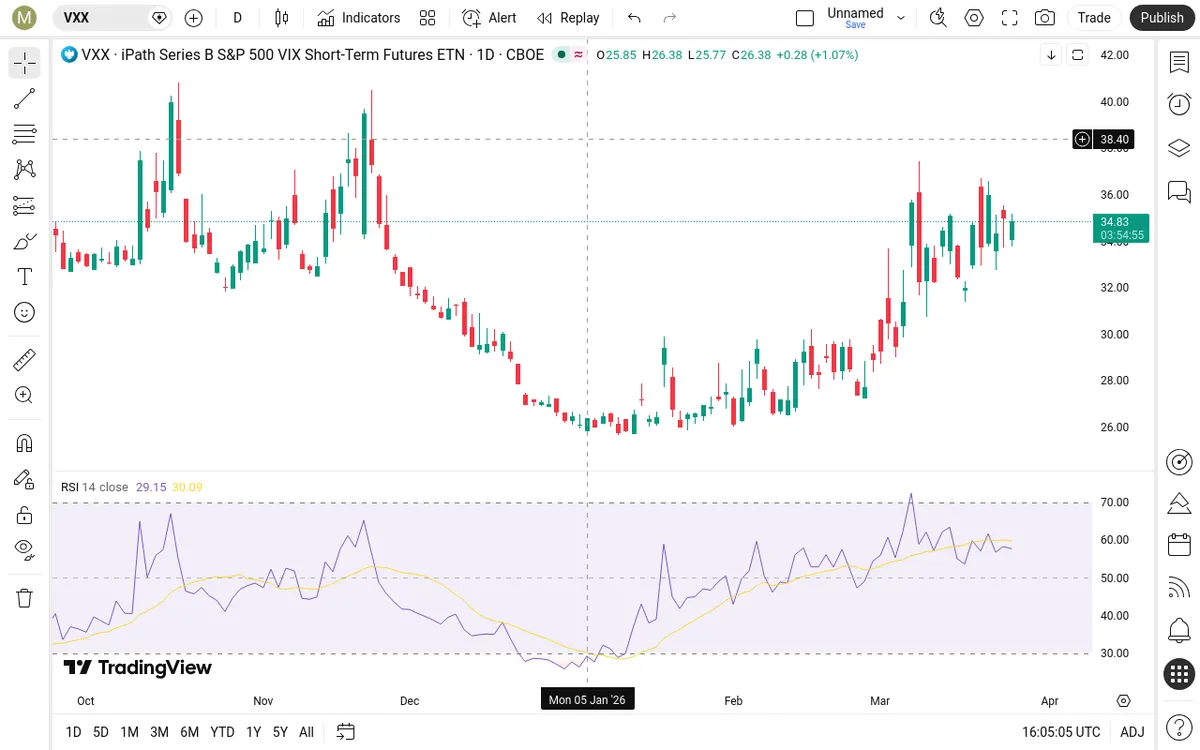Open chart settings hexagon icon
1200x750 pixels.
point(974,18)
